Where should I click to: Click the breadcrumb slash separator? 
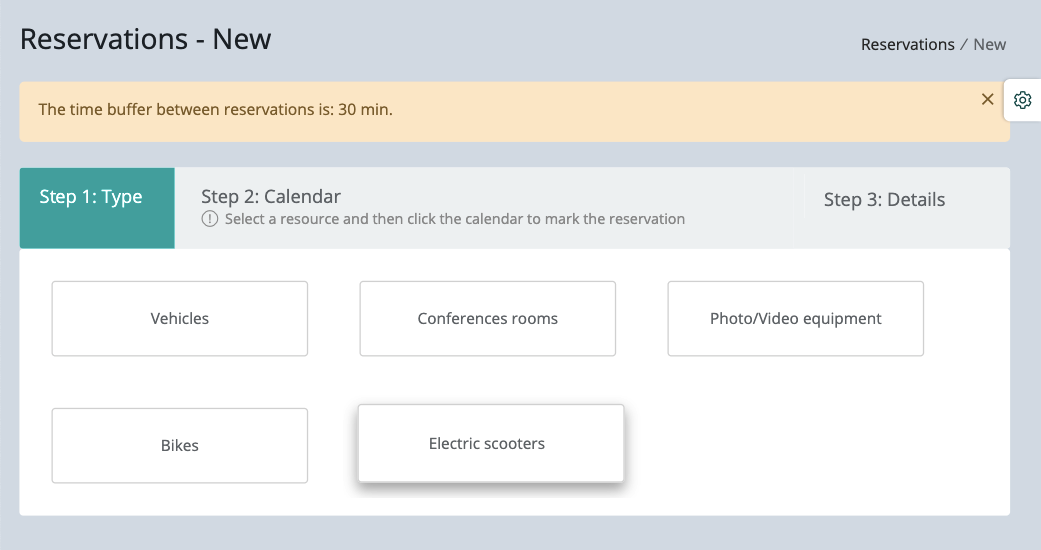964,45
